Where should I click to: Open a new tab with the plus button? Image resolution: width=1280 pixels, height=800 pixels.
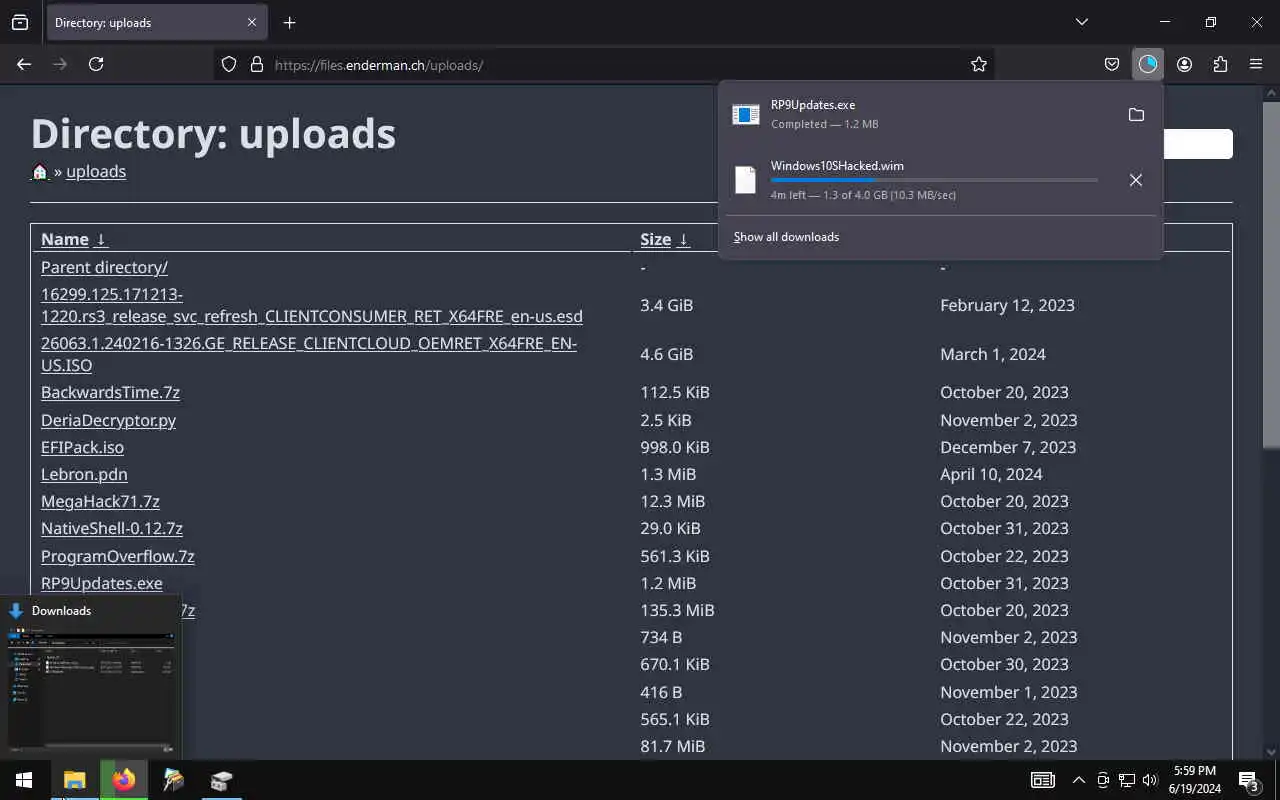pyautogui.click(x=289, y=22)
